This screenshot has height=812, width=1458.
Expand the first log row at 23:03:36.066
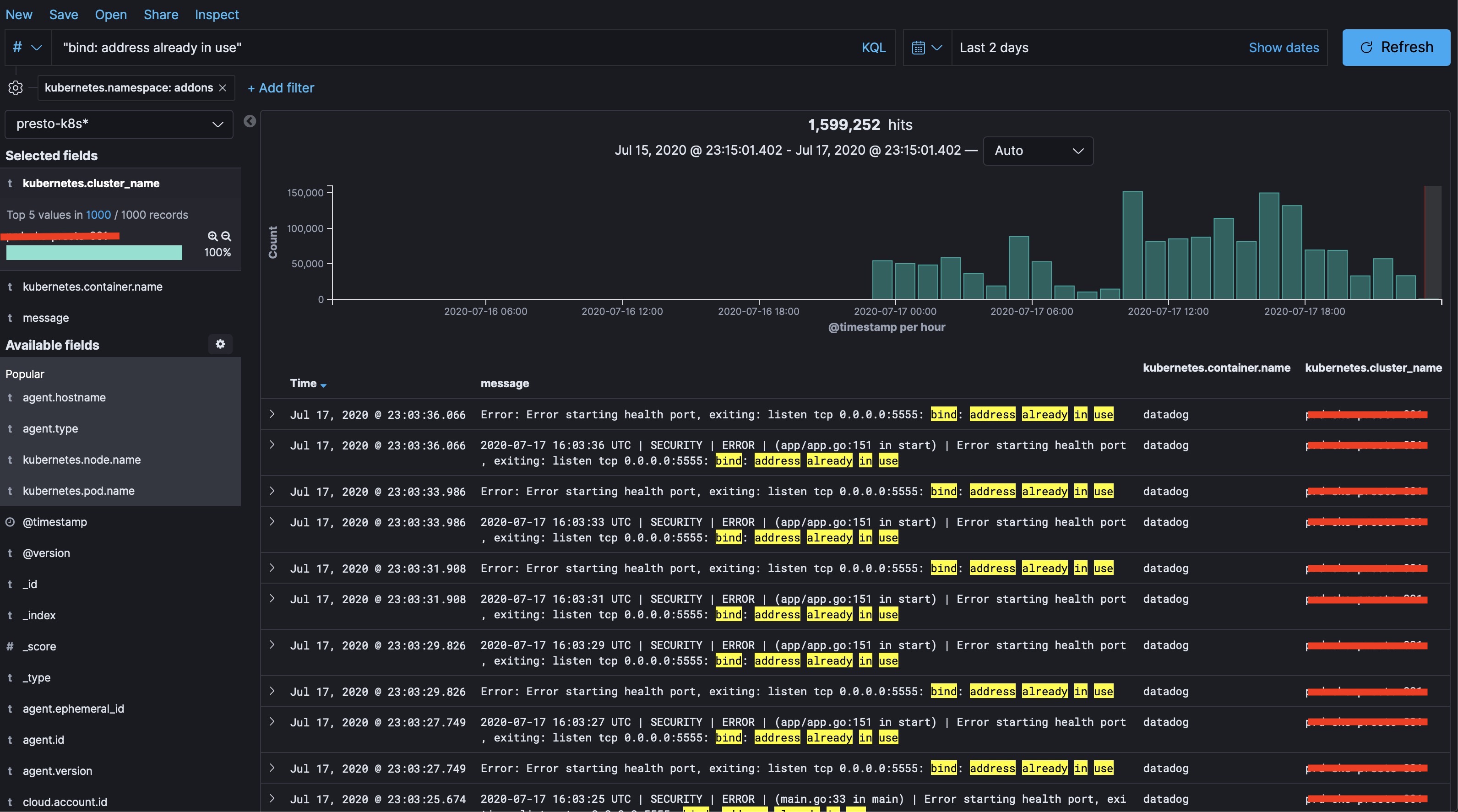(272, 414)
